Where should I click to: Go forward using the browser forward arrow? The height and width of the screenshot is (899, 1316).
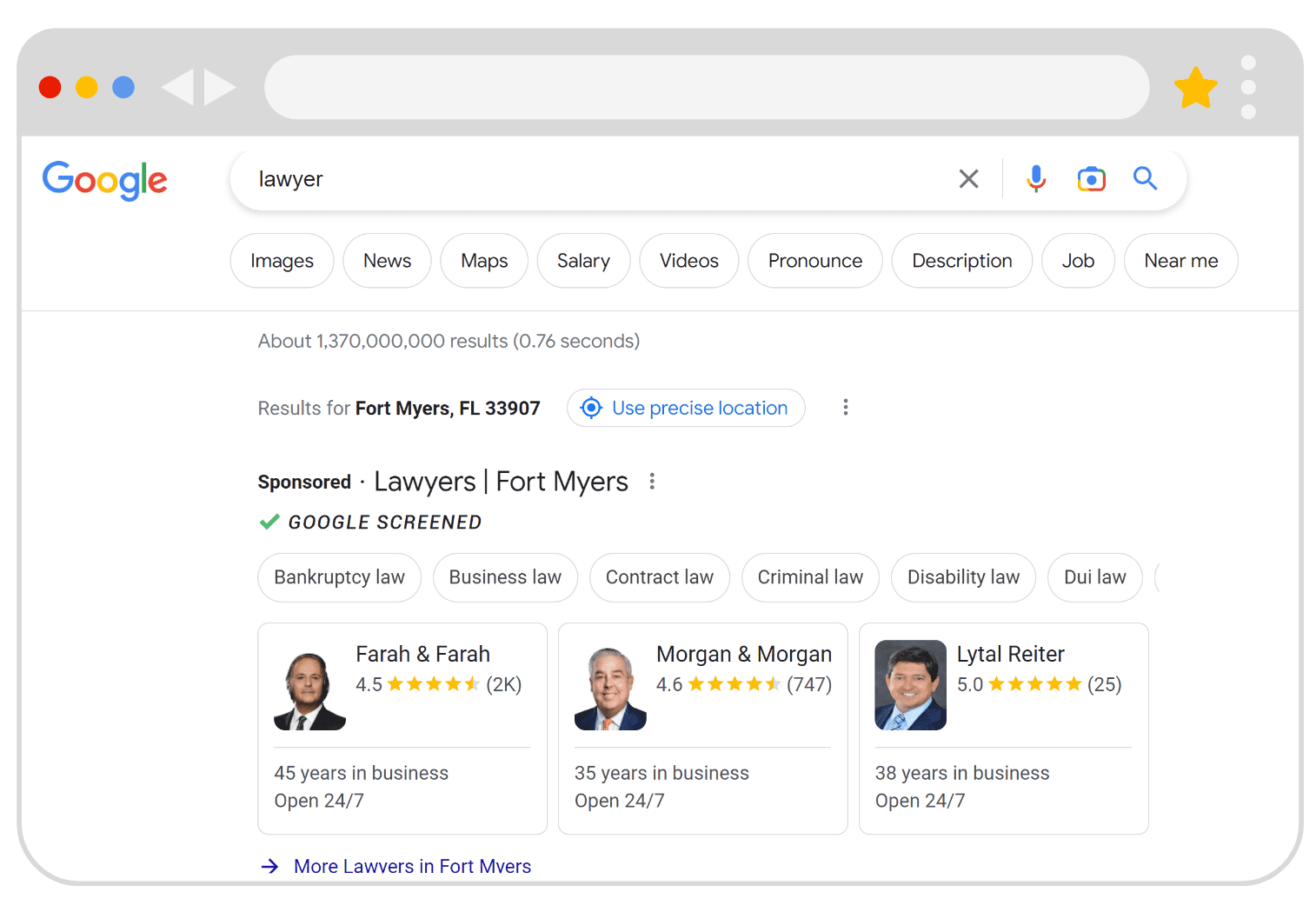[x=219, y=88]
